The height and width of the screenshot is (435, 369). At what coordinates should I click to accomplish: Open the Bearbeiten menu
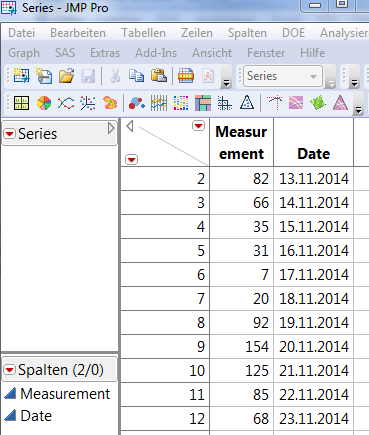[78, 33]
